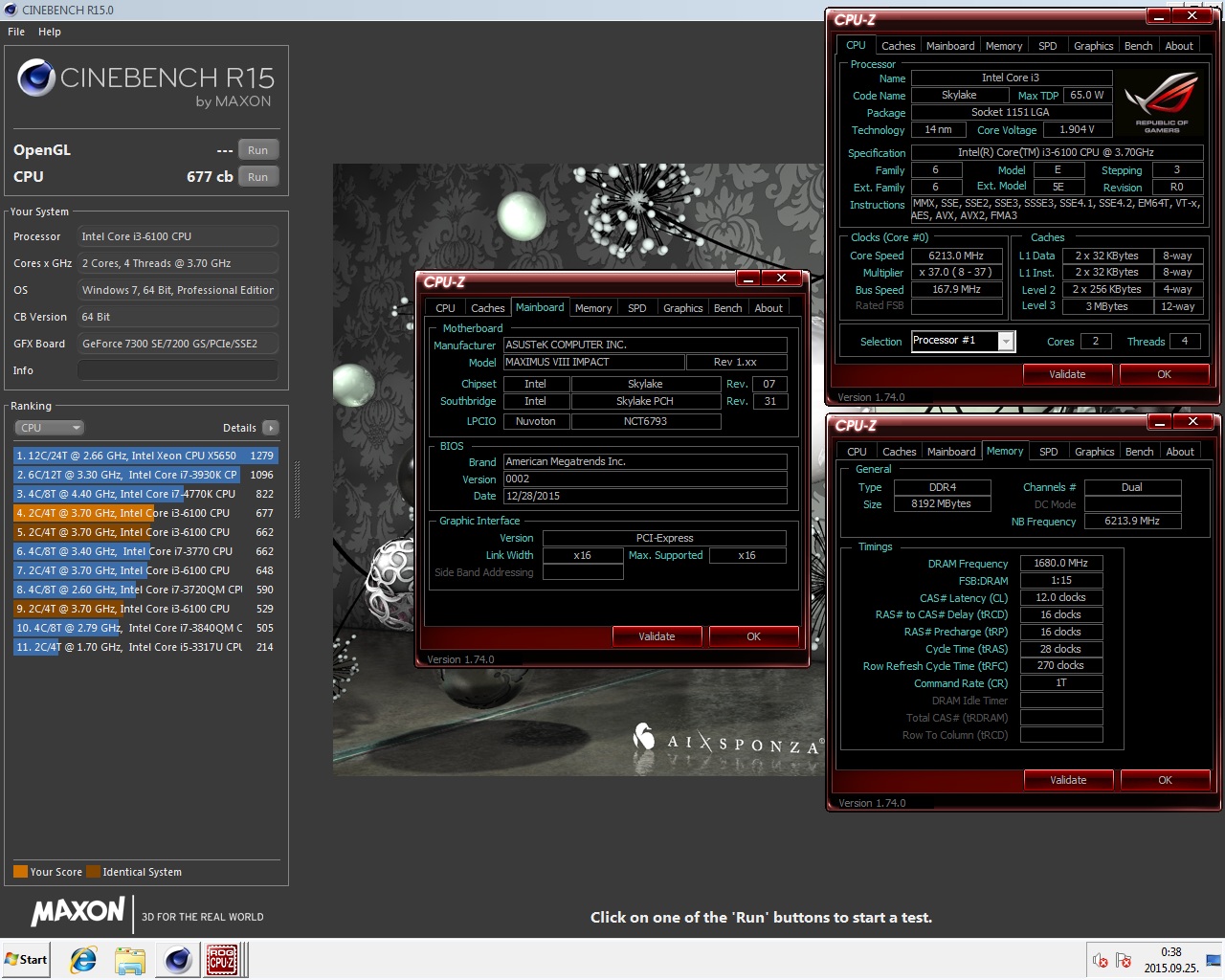
Task: Select CPU tab in Mainboard CPU-Z window
Action: click(x=446, y=308)
